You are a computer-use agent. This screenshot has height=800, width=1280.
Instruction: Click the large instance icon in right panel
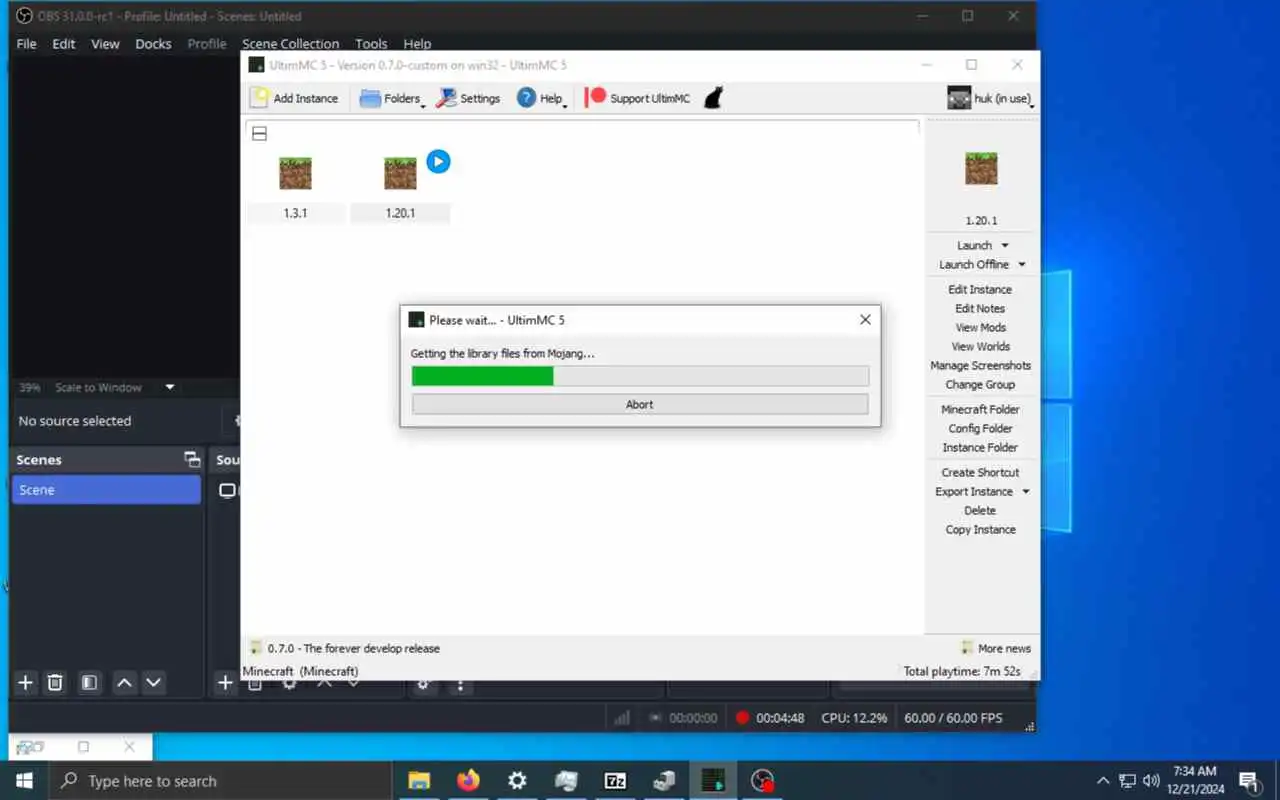click(x=981, y=168)
